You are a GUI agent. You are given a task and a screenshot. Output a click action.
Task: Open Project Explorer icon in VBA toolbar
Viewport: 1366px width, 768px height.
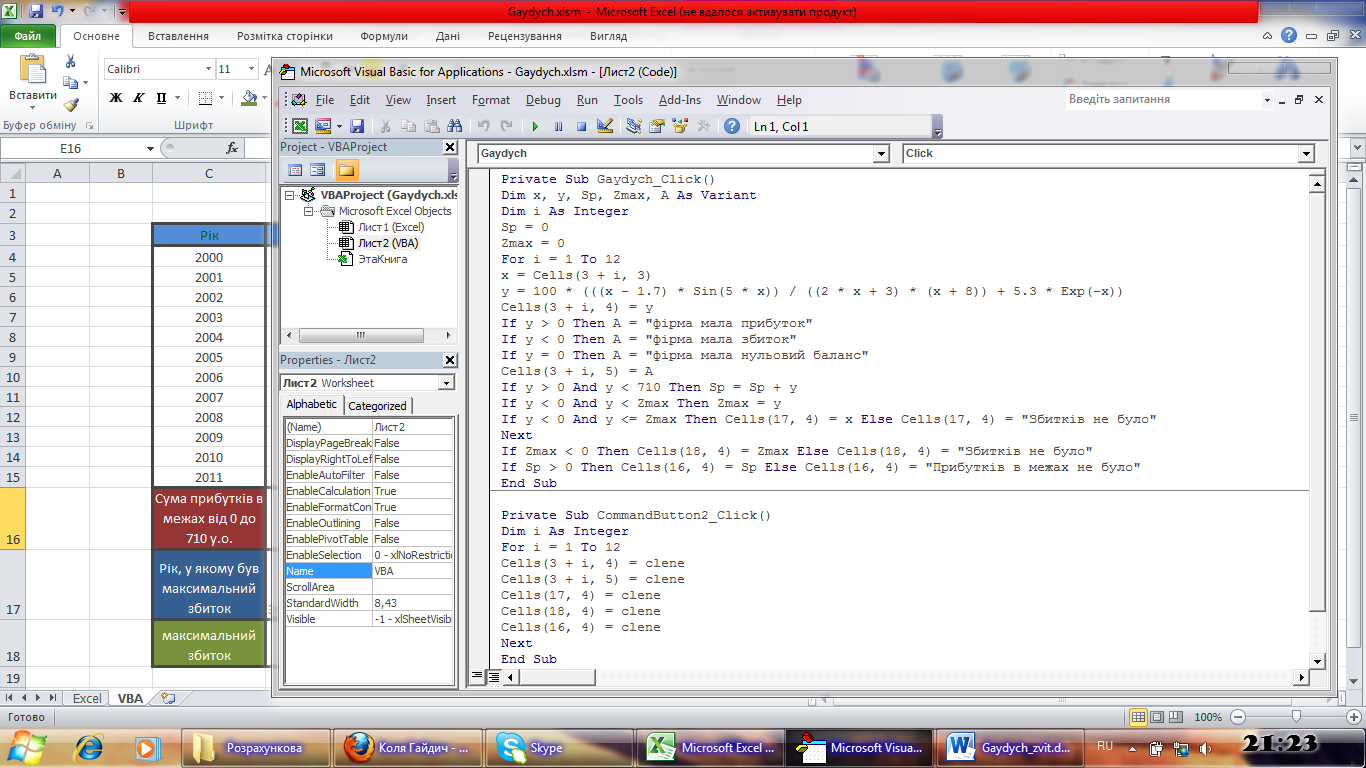tap(633, 126)
